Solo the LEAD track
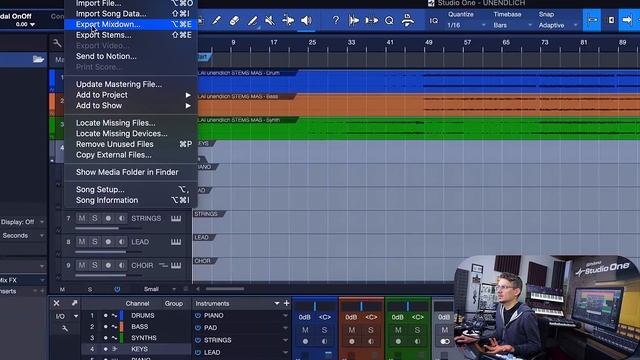Screen dimensions: 640x360 coord(95,242)
